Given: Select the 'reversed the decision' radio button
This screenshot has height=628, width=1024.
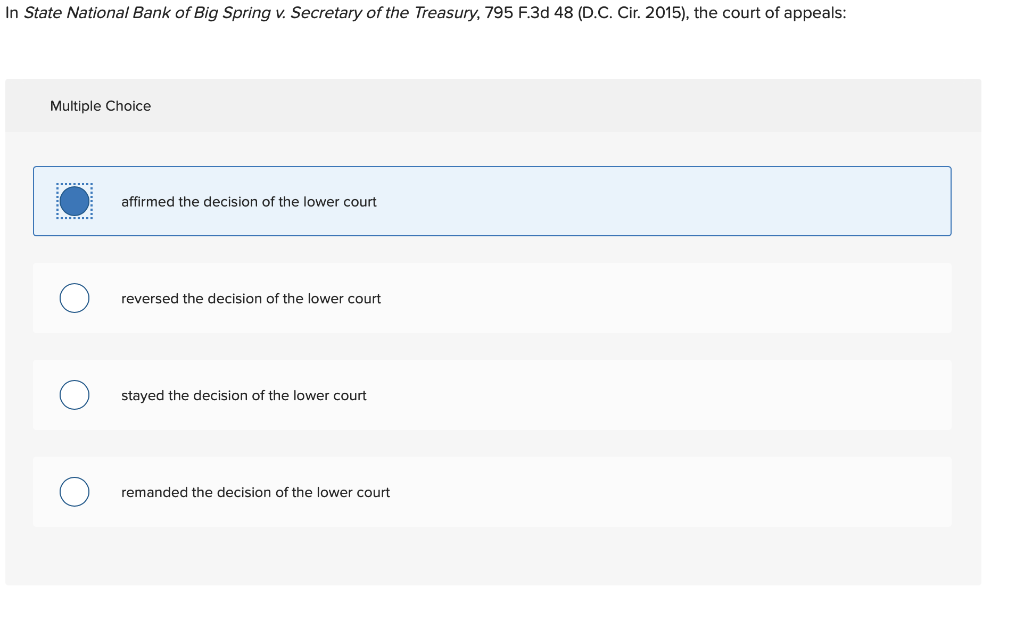Looking at the screenshot, I should tap(74, 298).
